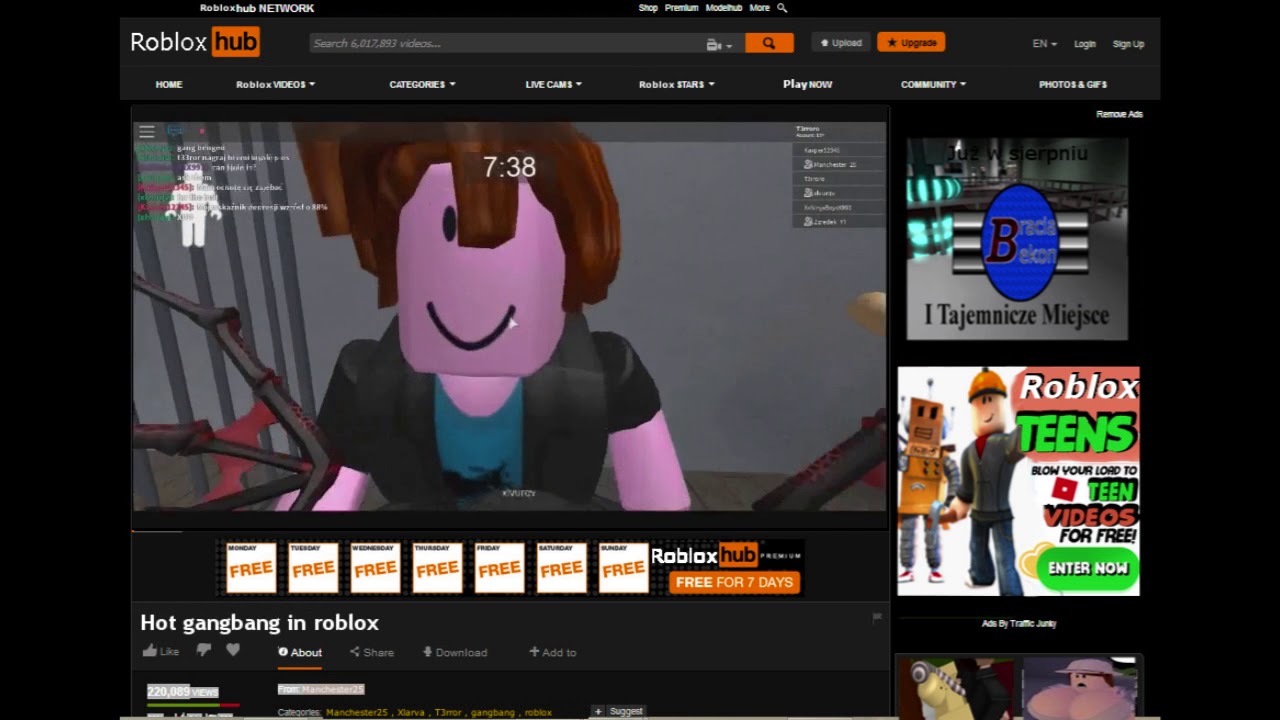Screen dimensions: 1280x720
Task: Select the Download tab
Action: (x=455, y=652)
